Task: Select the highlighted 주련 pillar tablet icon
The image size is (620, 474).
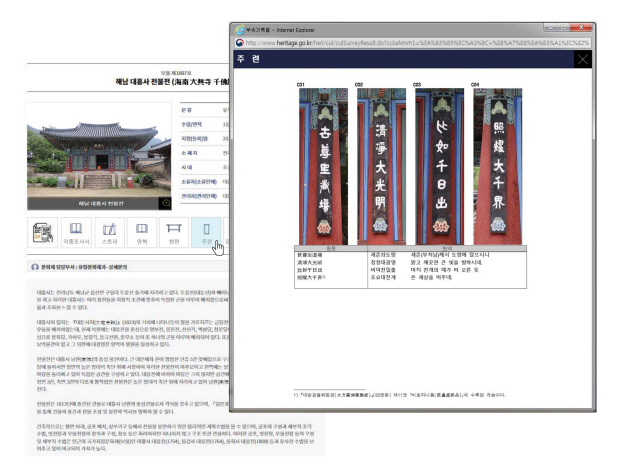Action: [x=206, y=232]
